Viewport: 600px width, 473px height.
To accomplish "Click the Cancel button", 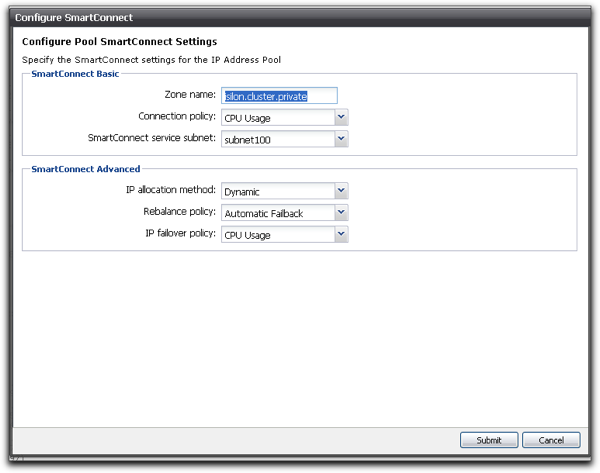I will point(551,440).
